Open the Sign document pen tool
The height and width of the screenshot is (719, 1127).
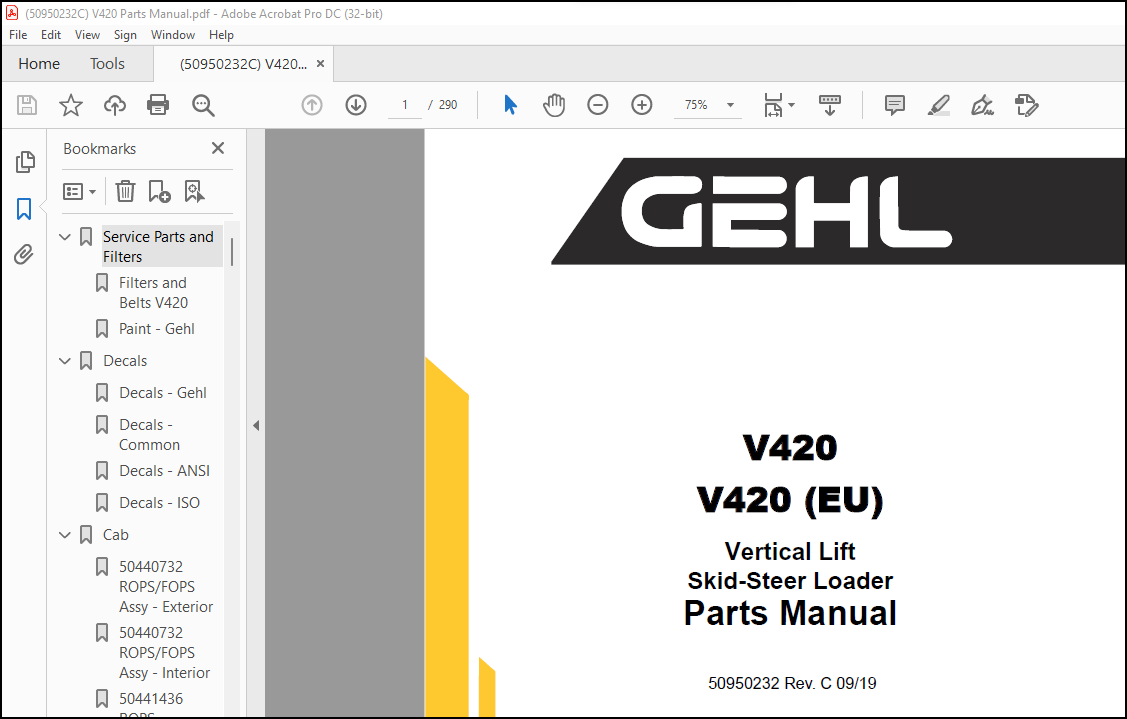pos(983,105)
